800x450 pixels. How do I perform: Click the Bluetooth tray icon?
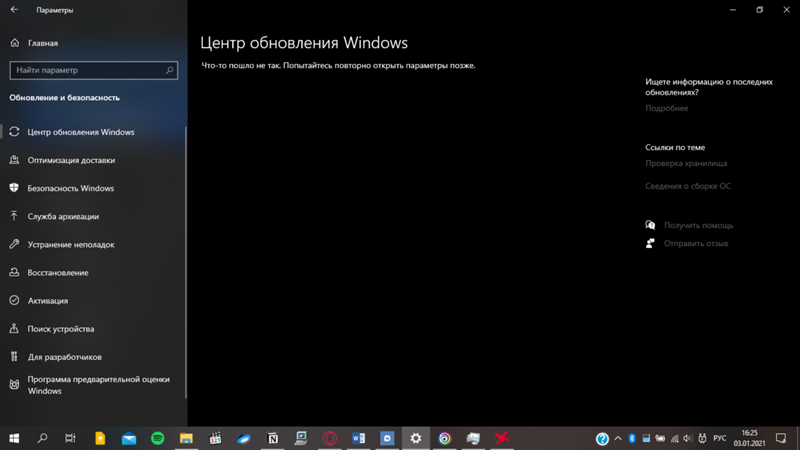tap(632, 438)
